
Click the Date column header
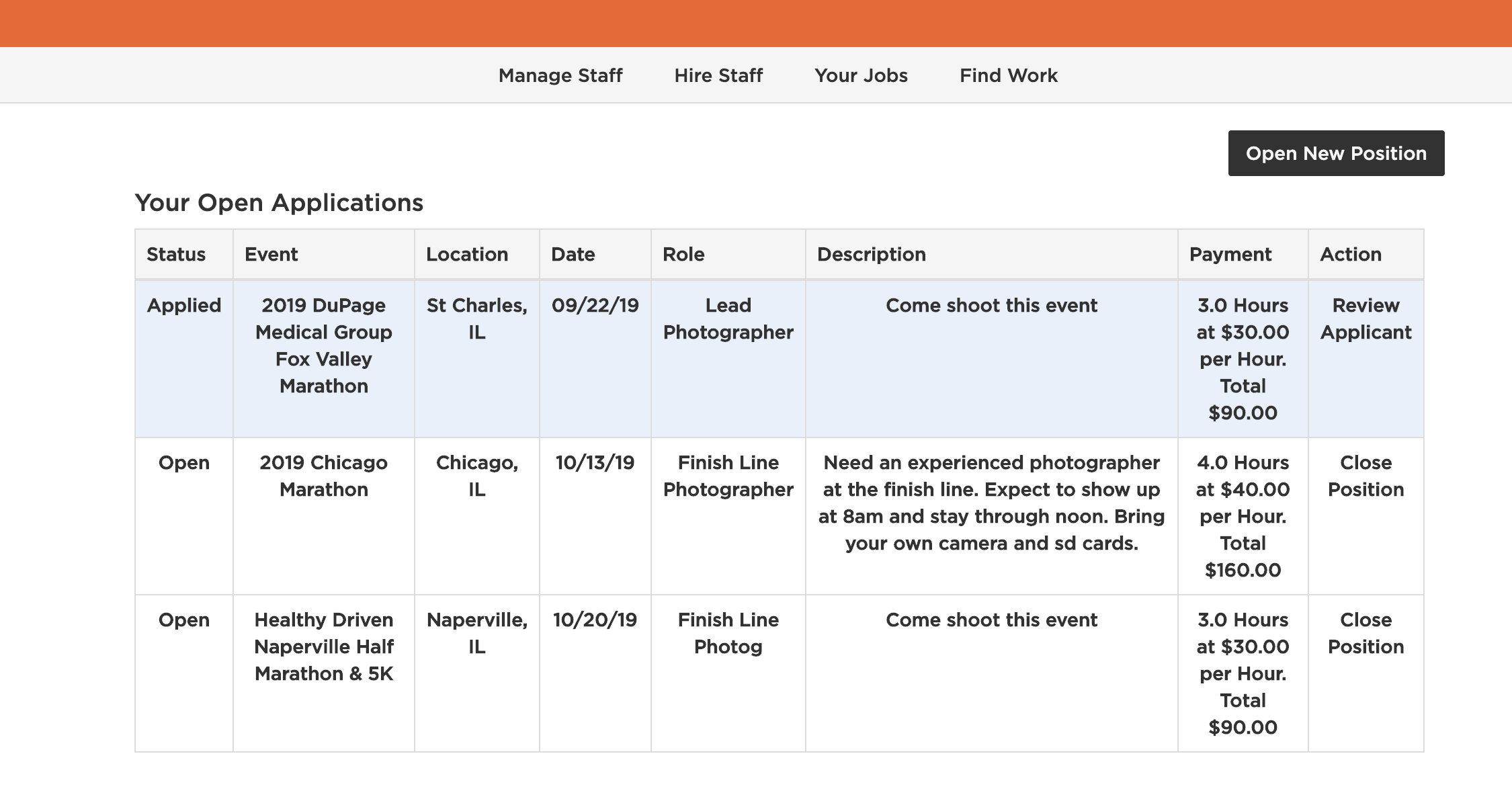coord(573,254)
